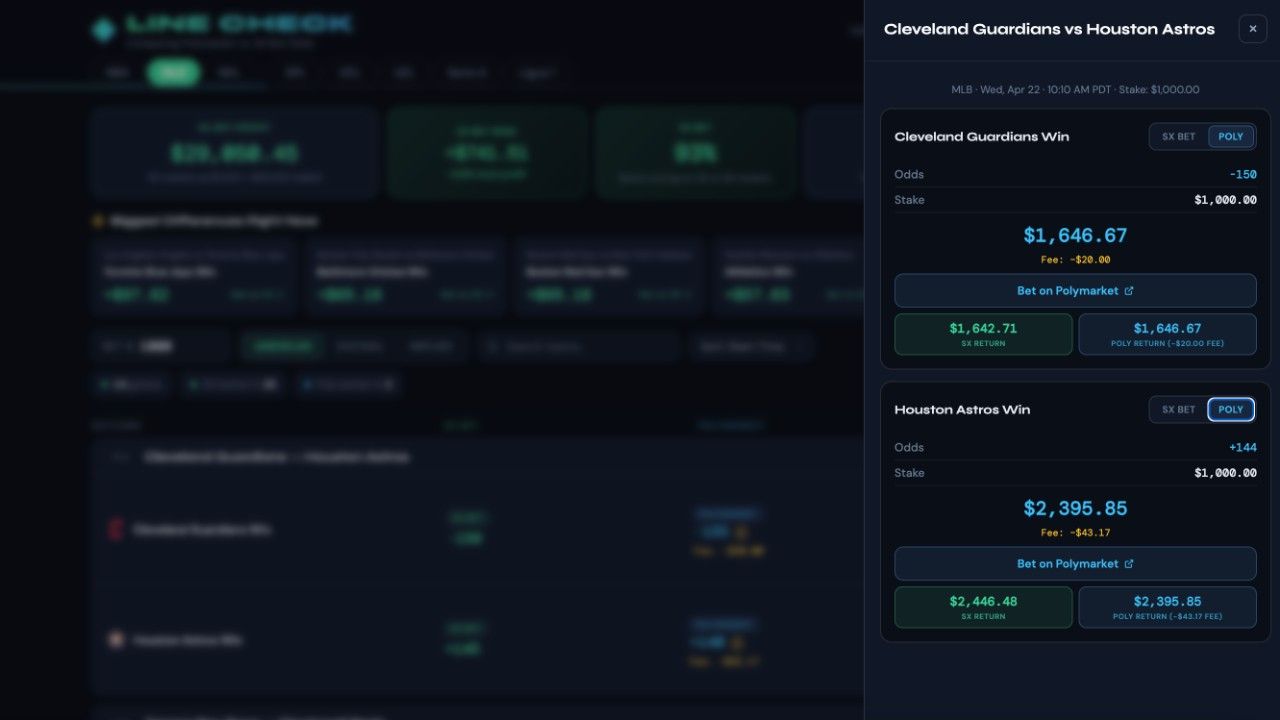Click Bet on Polymarket for Cleveland Guardians

tap(1075, 291)
